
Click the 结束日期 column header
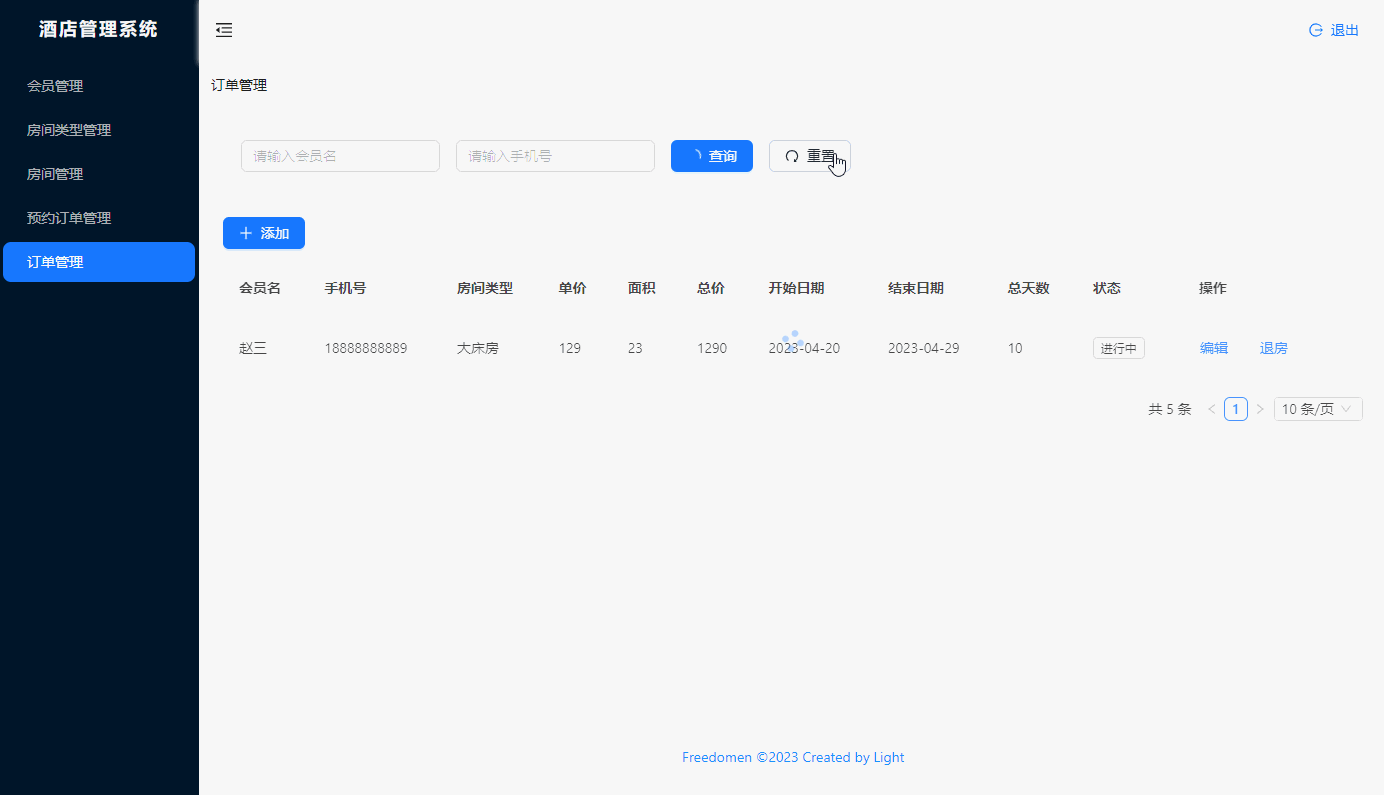pyautogui.click(x=916, y=288)
